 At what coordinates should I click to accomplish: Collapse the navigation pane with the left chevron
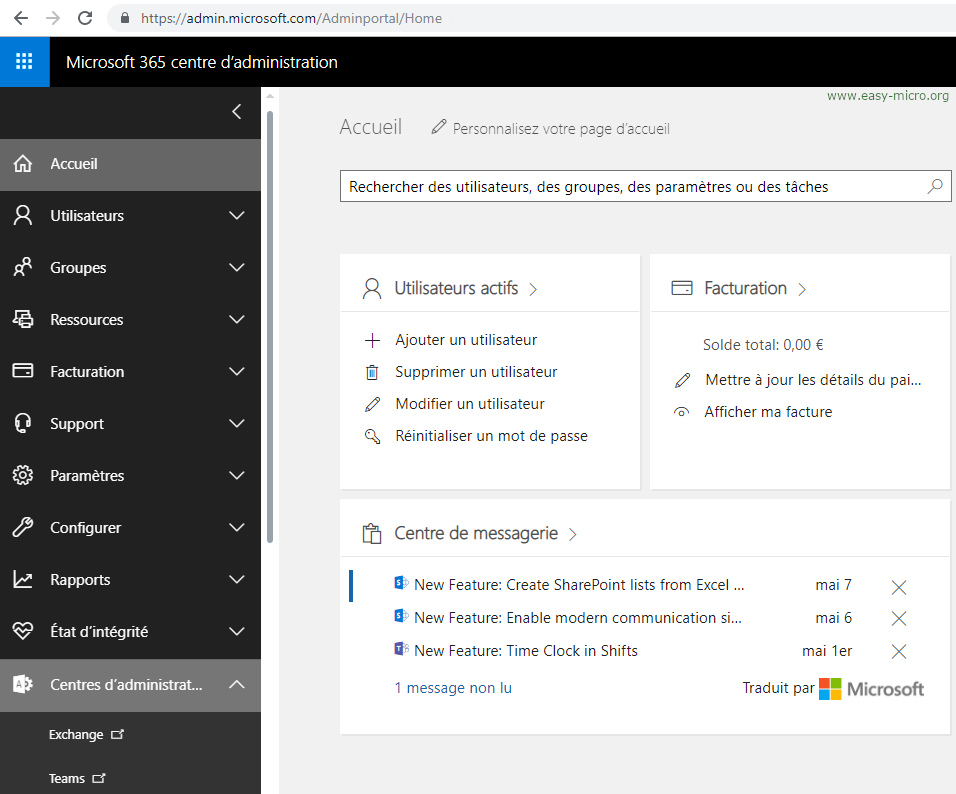237,112
